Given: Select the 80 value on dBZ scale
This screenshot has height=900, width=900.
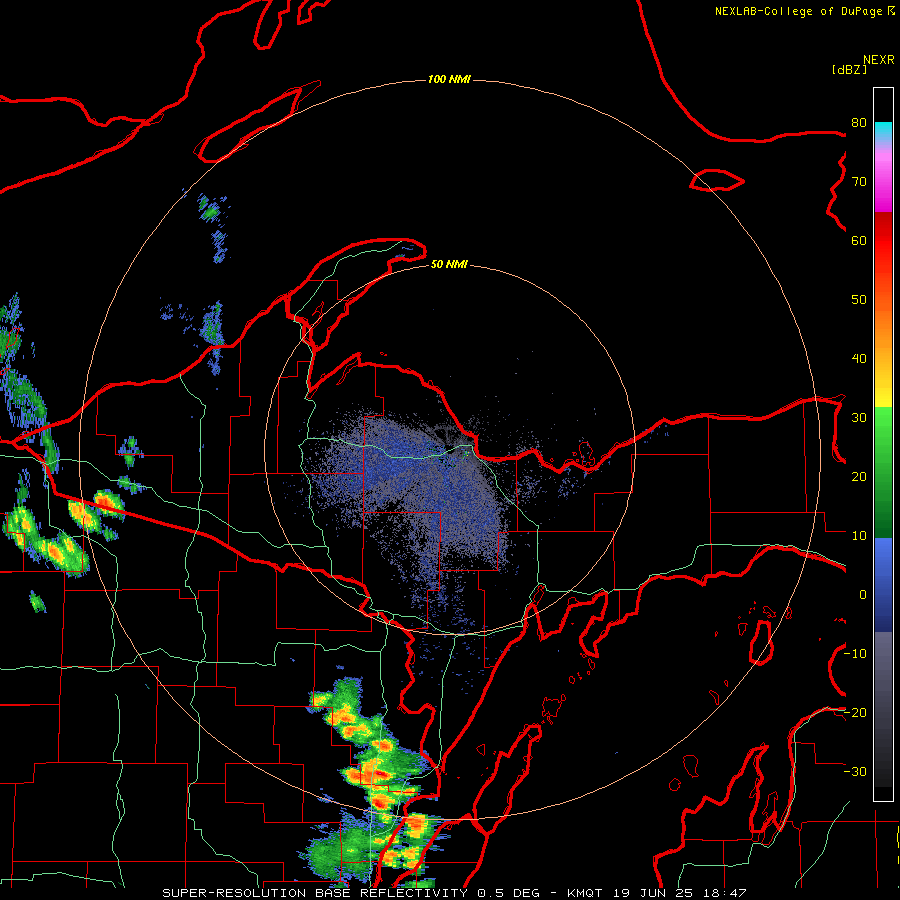Looking at the screenshot, I should tap(859, 123).
